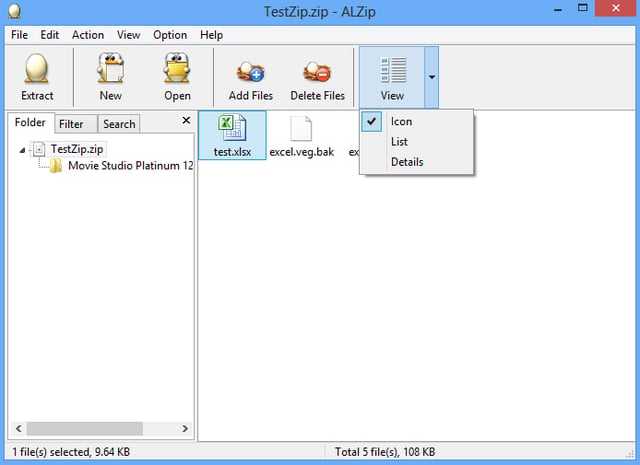Click the horizontal scrollbar thumb
Image resolution: width=640 pixels, height=465 pixels.
[85, 428]
